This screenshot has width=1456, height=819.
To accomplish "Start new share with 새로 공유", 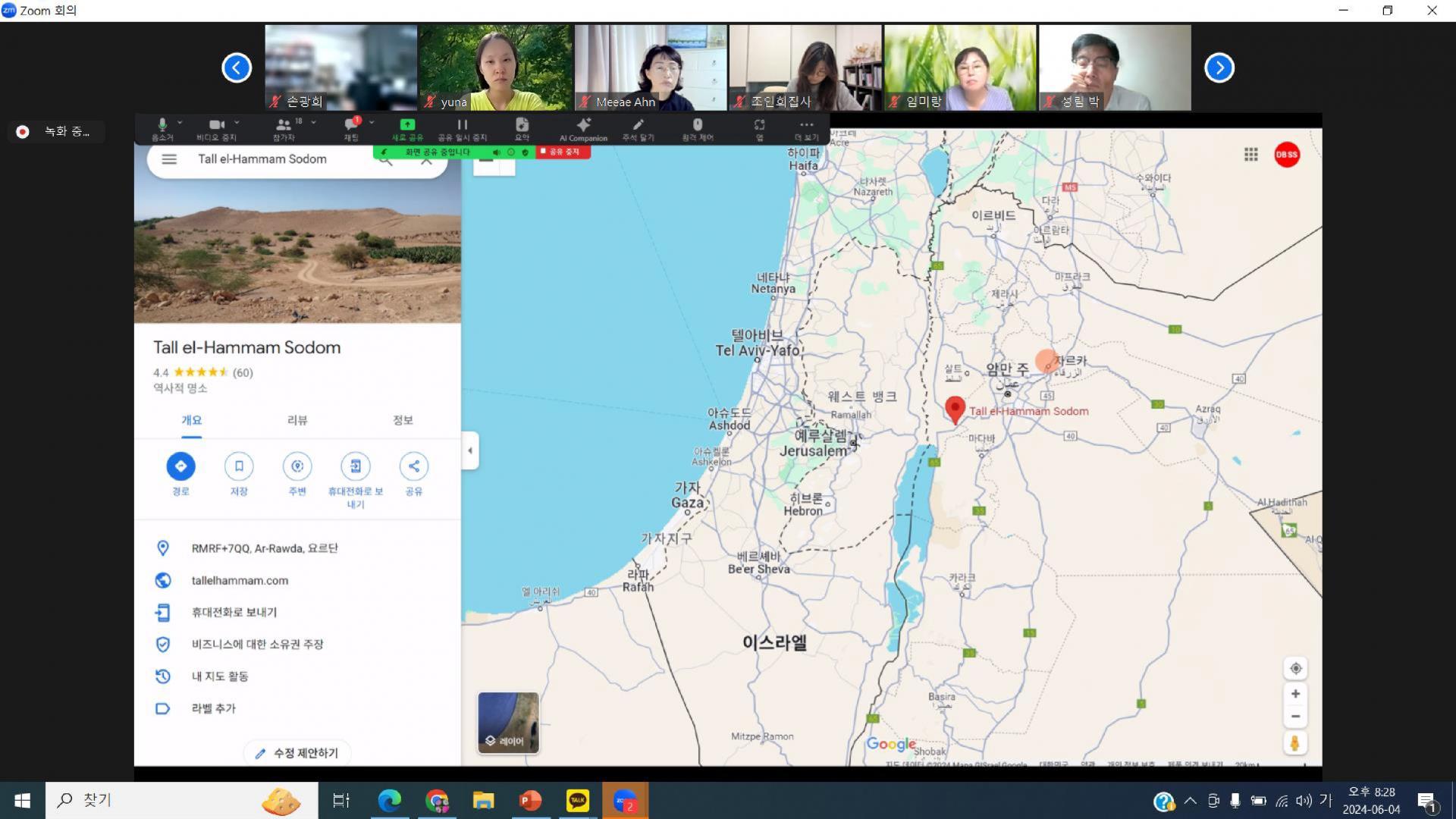I will pyautogui.click(x=407, y=126).
